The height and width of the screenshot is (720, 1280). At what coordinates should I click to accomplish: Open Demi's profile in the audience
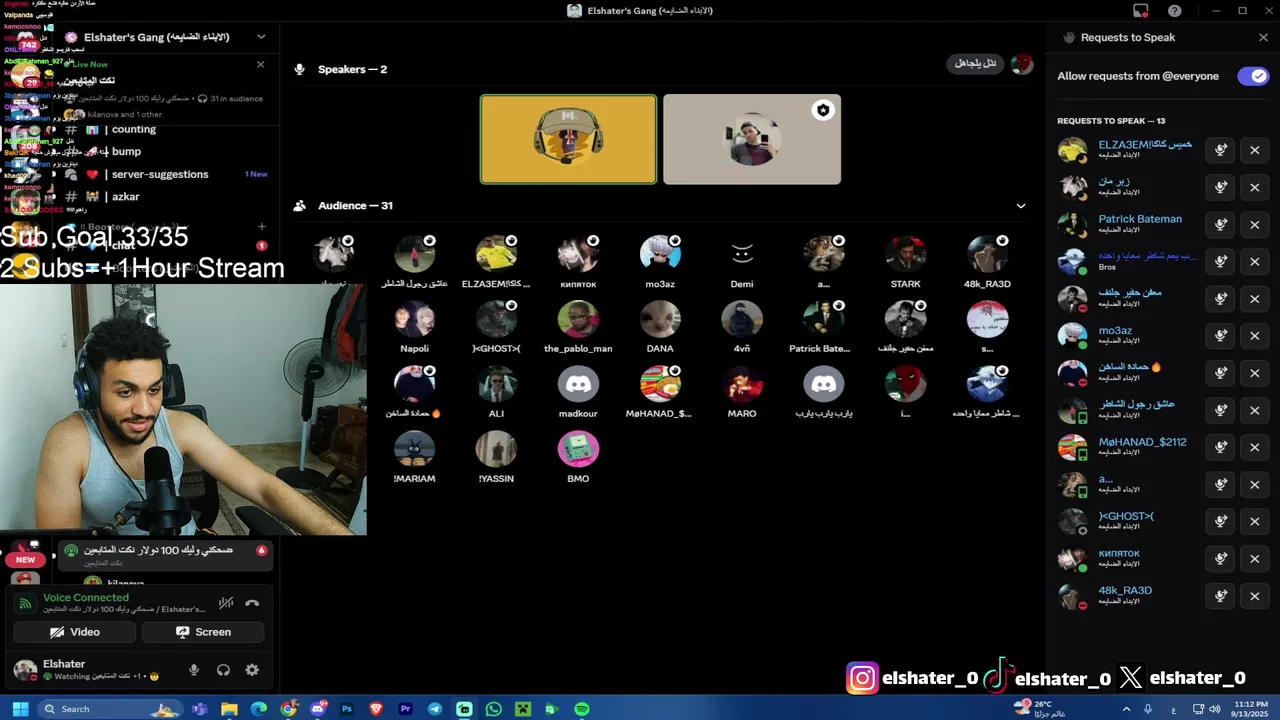pyautogui.click(x=742, y=254)
